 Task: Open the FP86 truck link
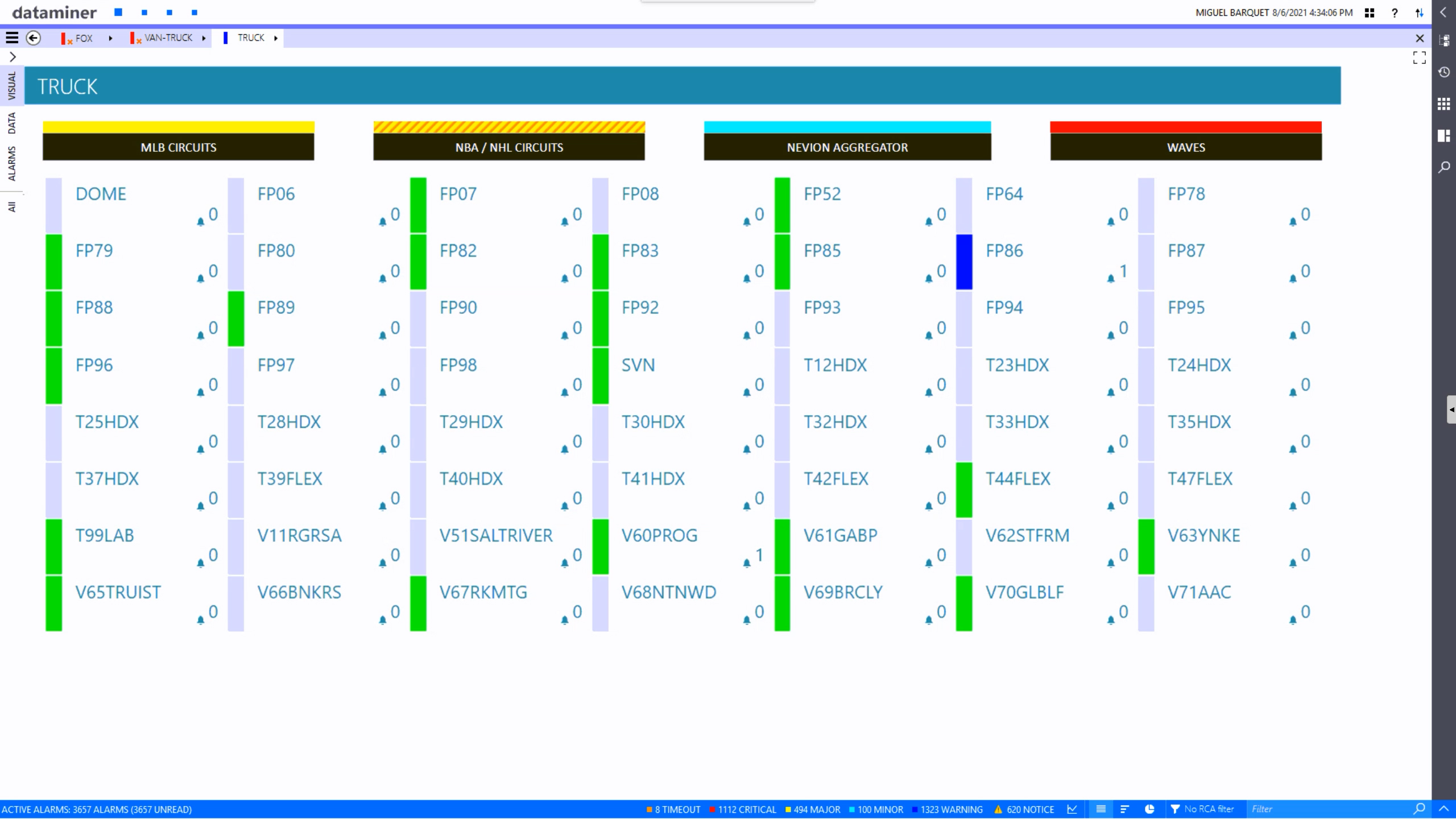click(x=1004, y=251)
